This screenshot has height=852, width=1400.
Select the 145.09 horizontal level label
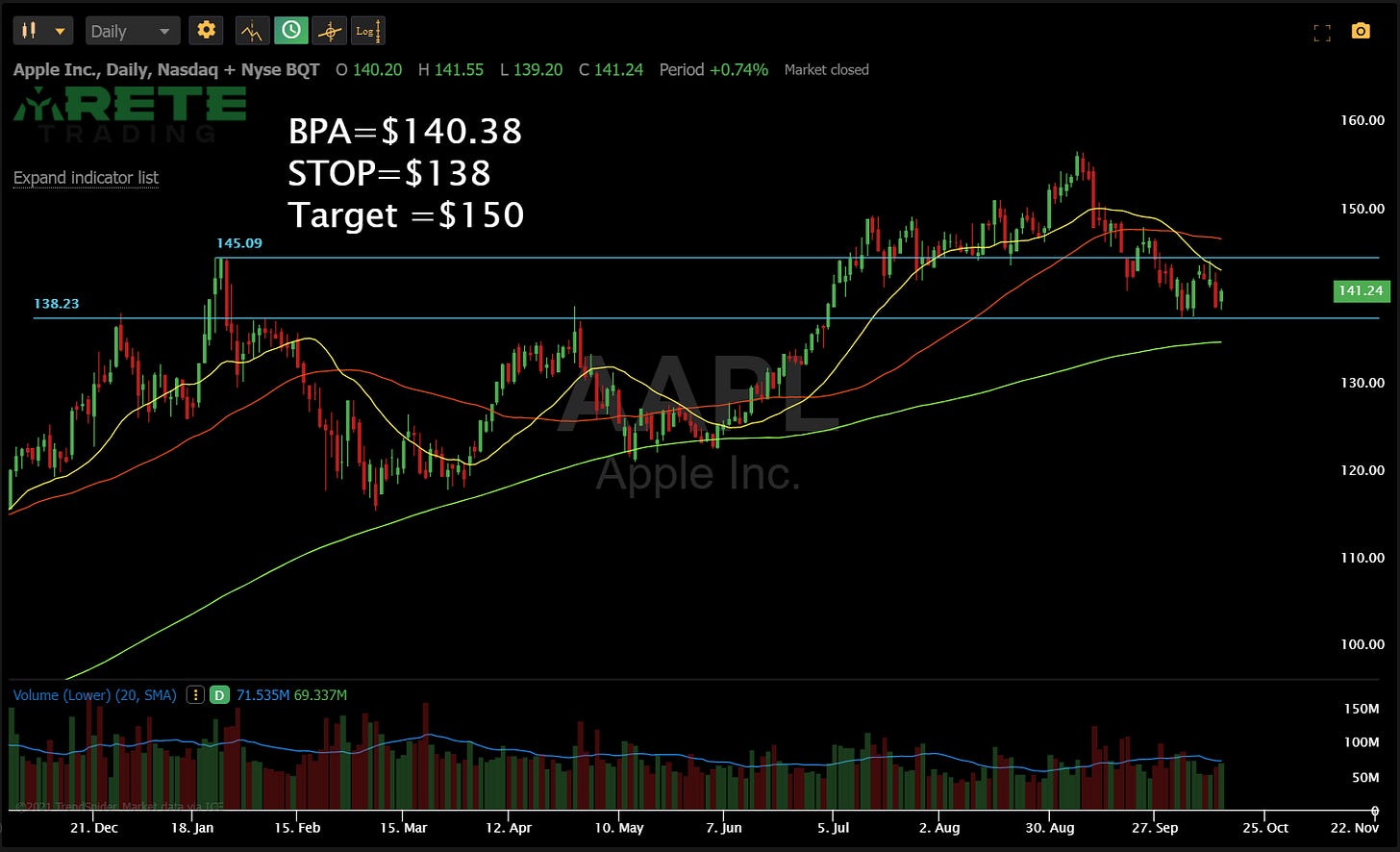239,243
